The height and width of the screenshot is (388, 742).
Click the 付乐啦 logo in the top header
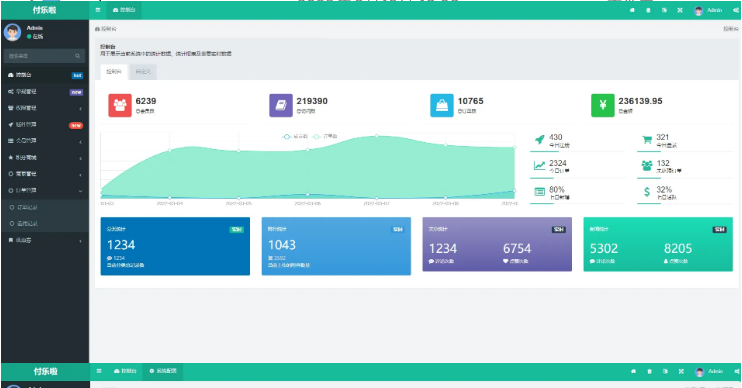[x=44, y=10]
